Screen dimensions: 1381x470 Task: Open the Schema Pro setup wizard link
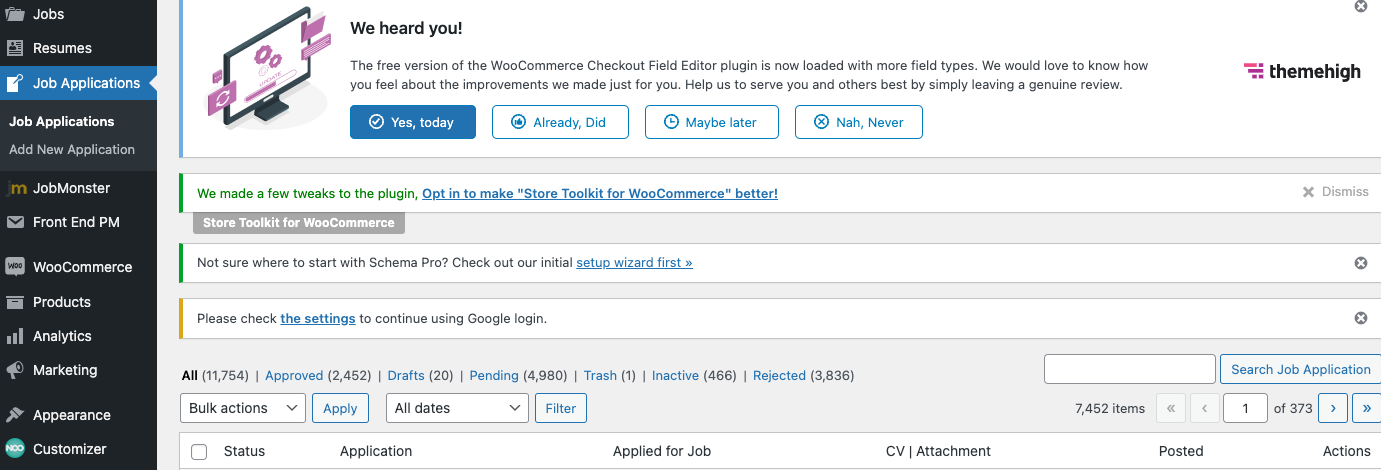tap(634, 263)
